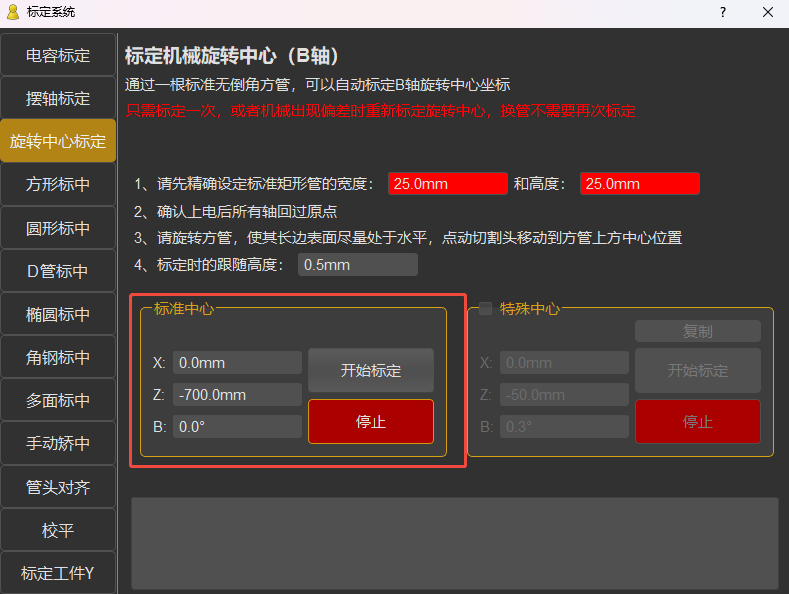Click 开始标定 in 标准中心 panel
789x594 pixels.
[x=371, y=370]
